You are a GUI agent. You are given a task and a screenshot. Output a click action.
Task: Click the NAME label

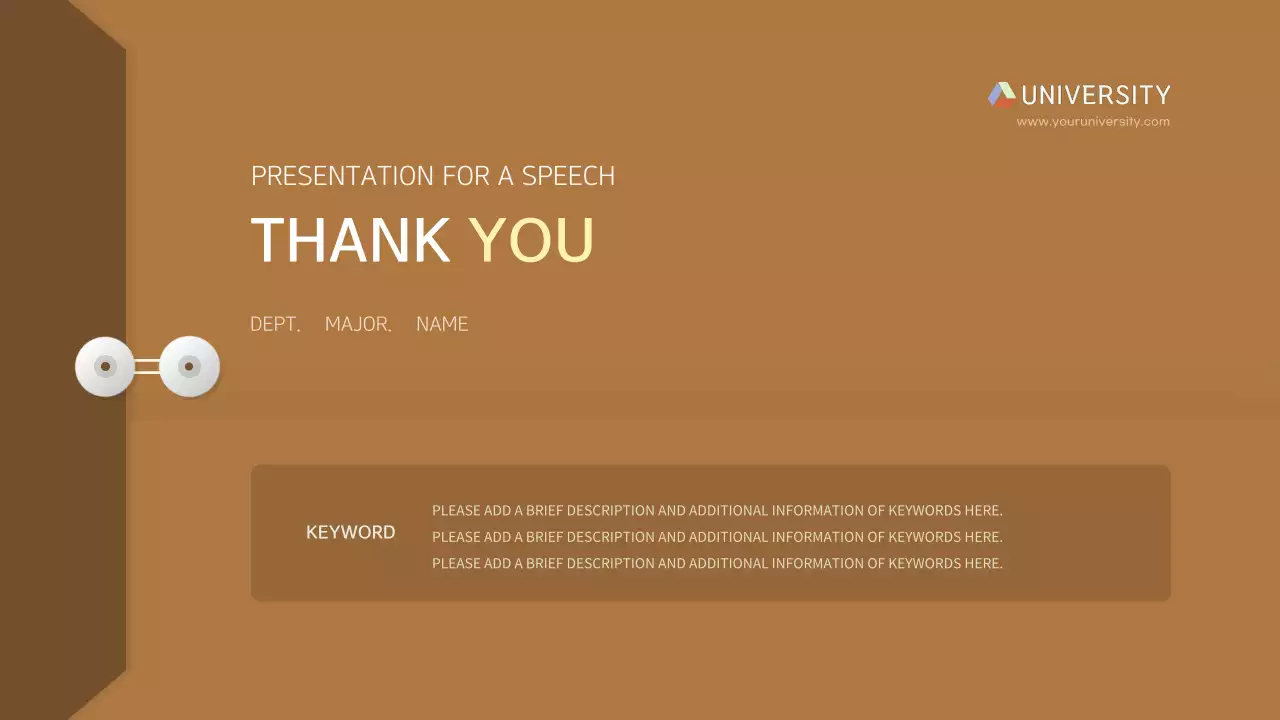[x=442, y=324]
